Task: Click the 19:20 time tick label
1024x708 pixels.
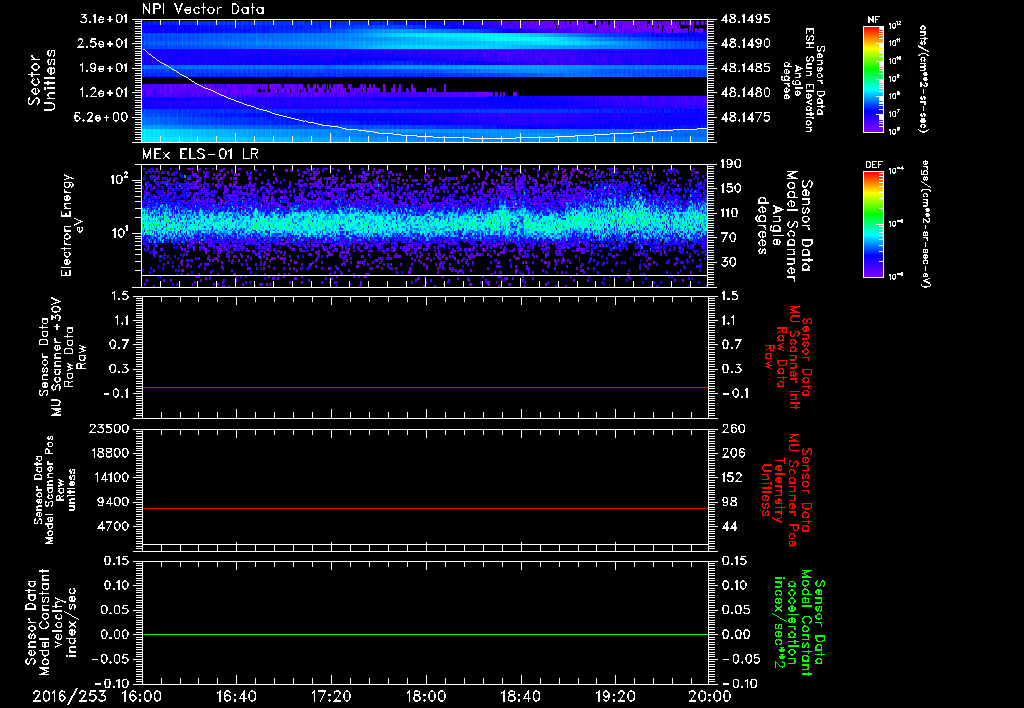Action: click(x=615, y=696)
